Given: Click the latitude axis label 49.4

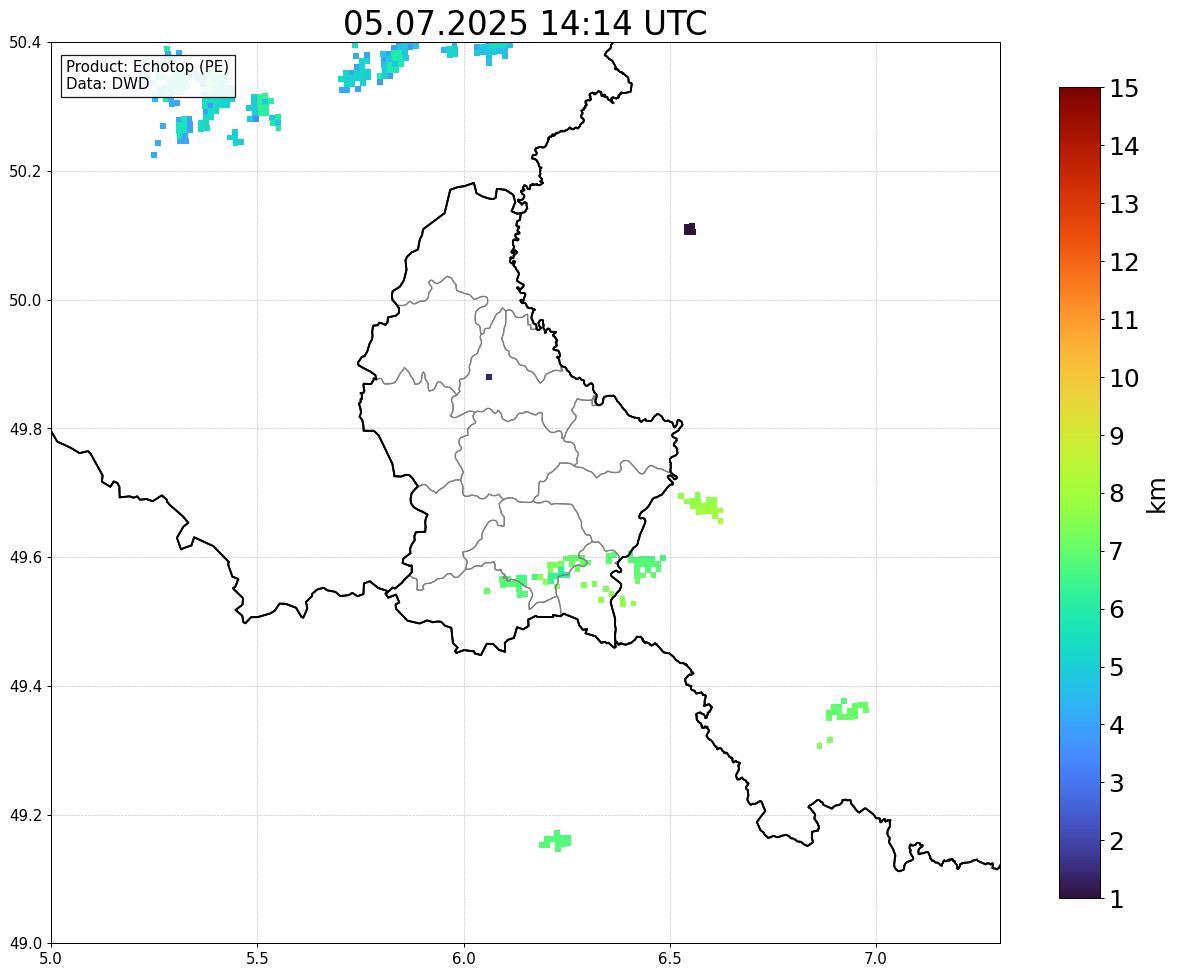Looking at the screenshot, I should tap(25, 687).
